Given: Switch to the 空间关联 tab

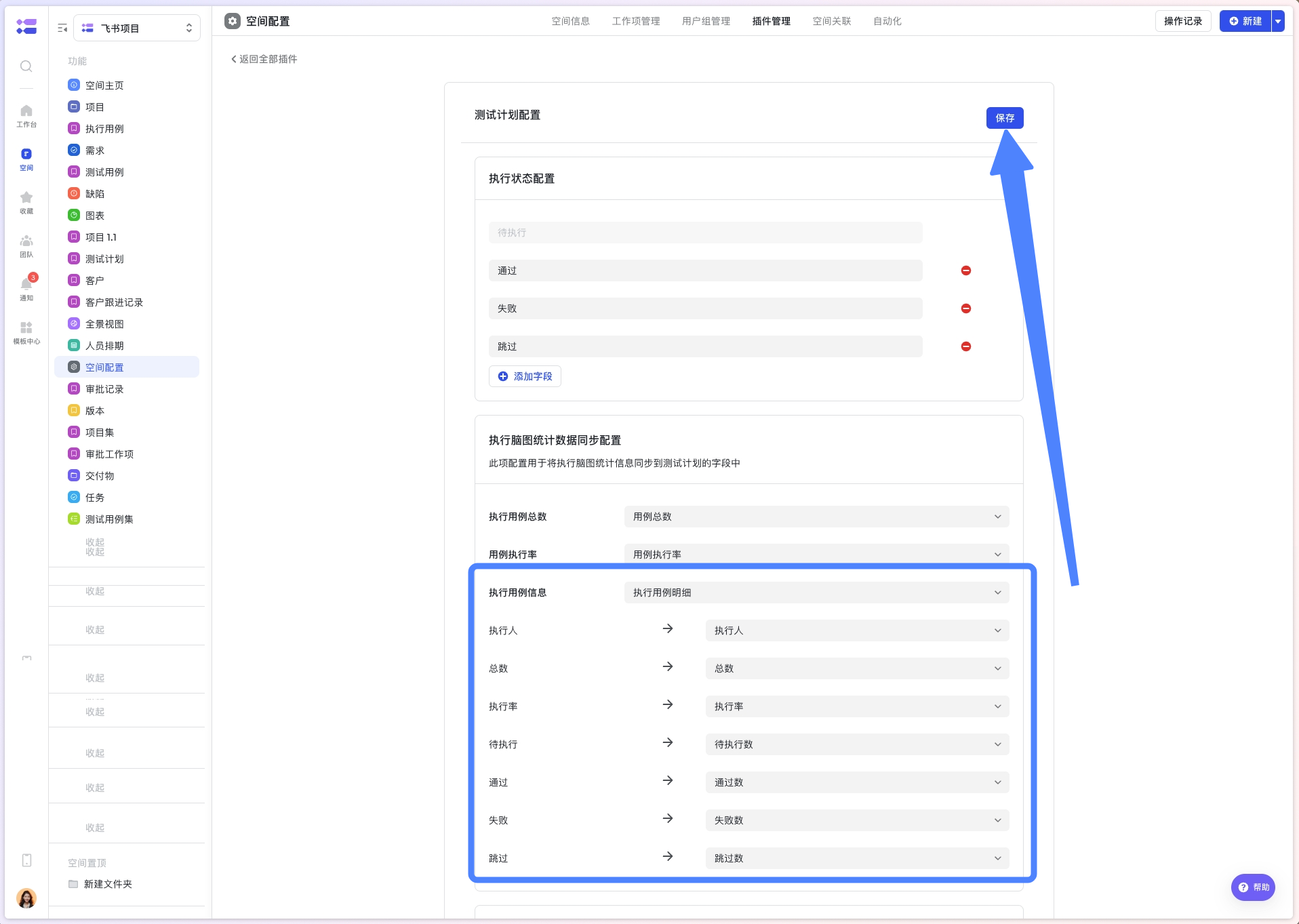Looking at the screenshot, I should click(832, 21).
